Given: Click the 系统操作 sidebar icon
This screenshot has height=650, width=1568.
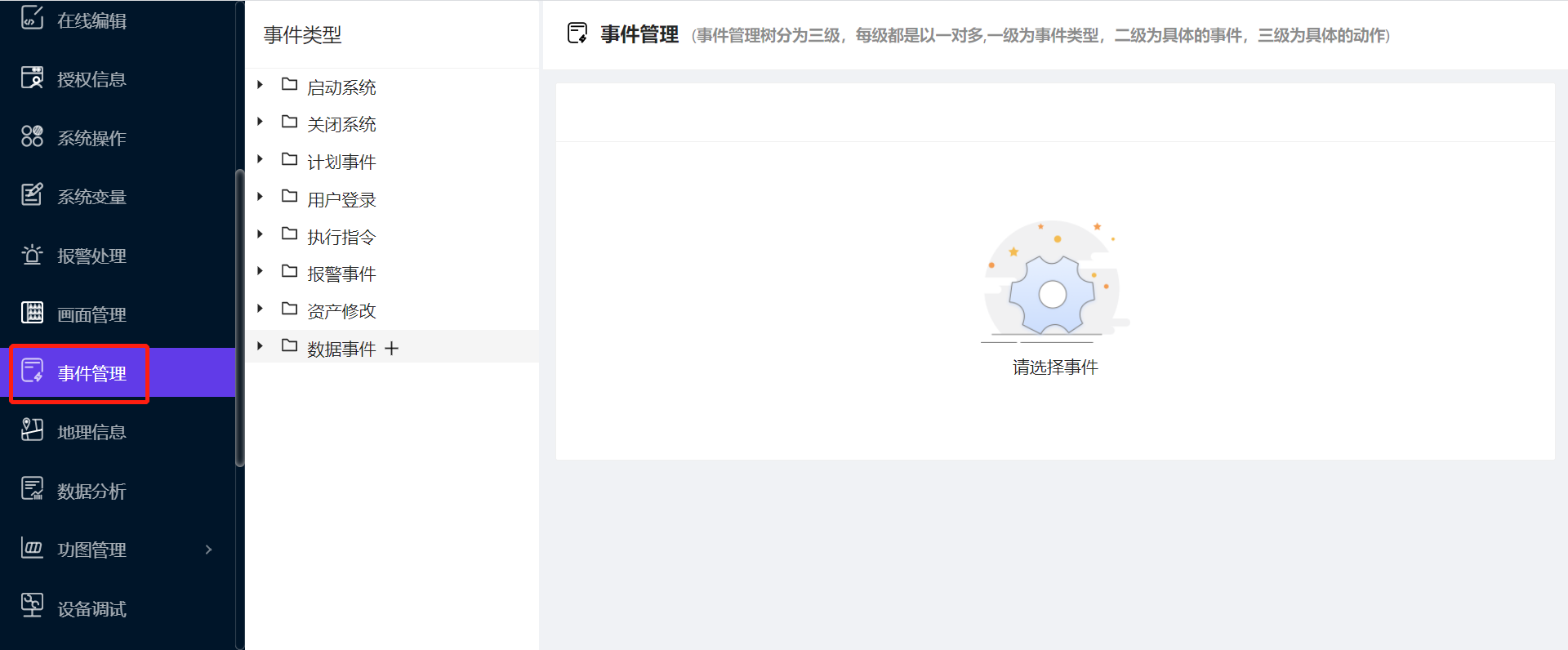Looking at the screenshot, I should click(x=32, y=136).
